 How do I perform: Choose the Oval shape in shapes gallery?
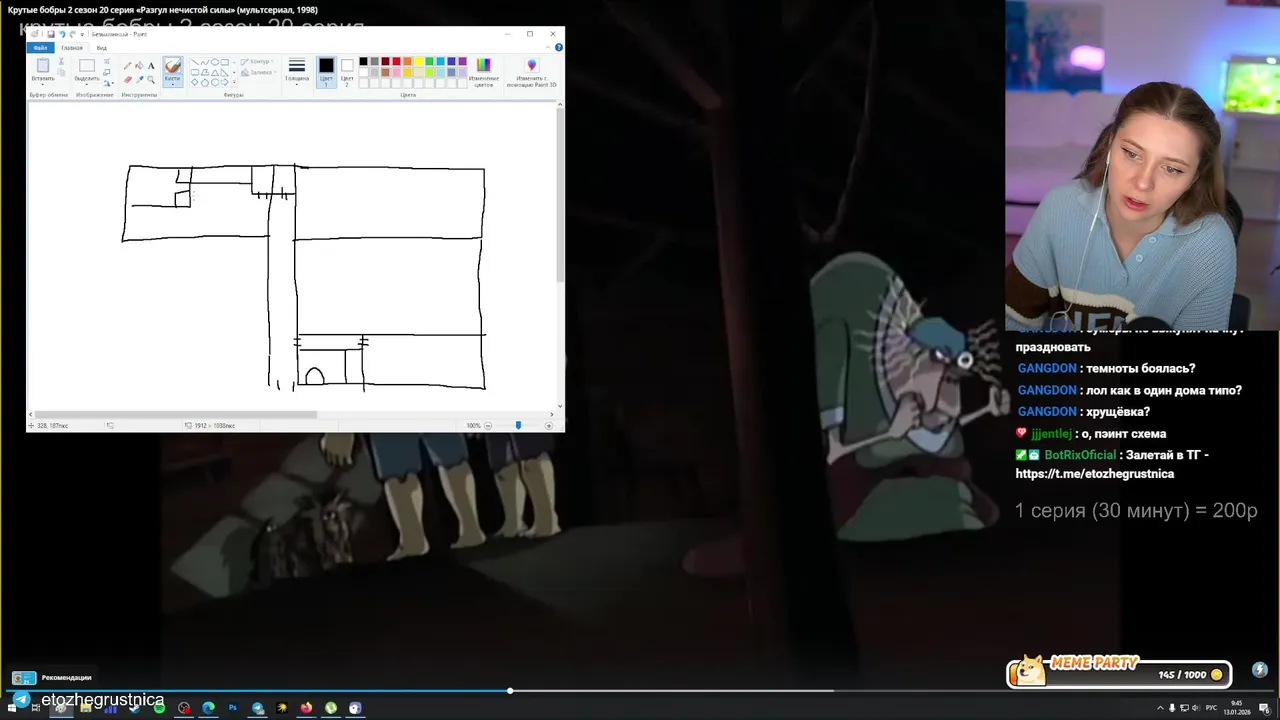click(x=215, y=62)
